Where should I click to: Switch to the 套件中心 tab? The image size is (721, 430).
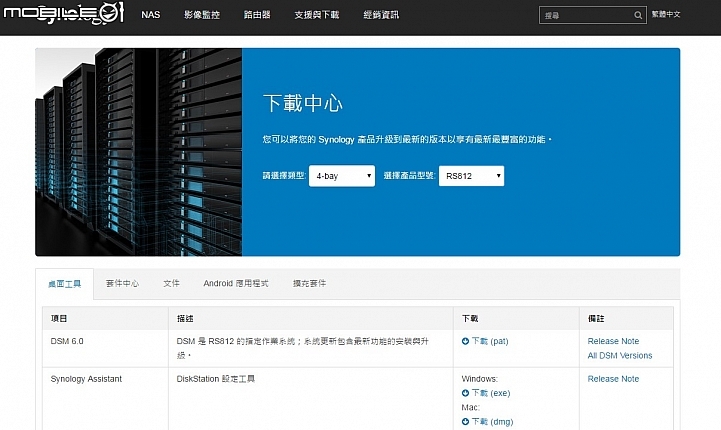click(x=122, y=283)
